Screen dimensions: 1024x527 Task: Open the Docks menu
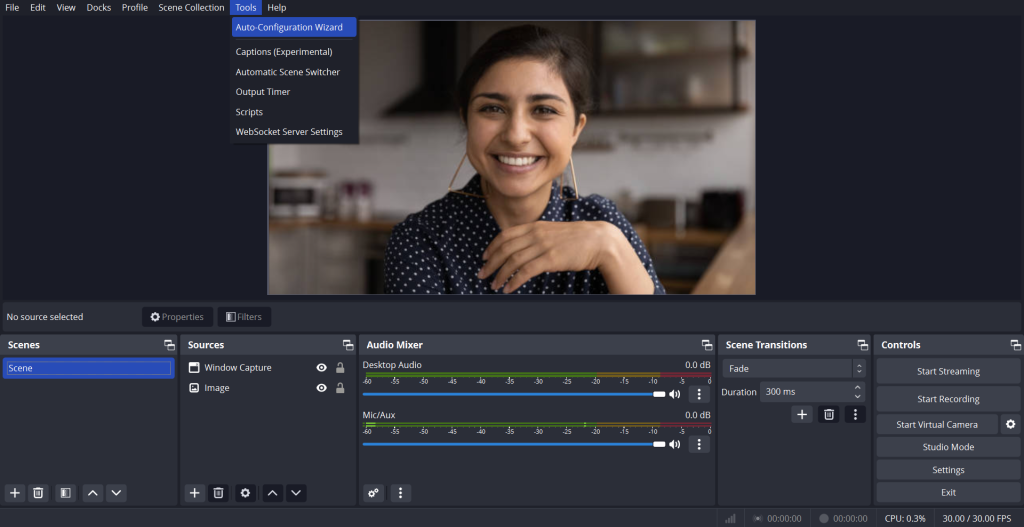point(99,8)
